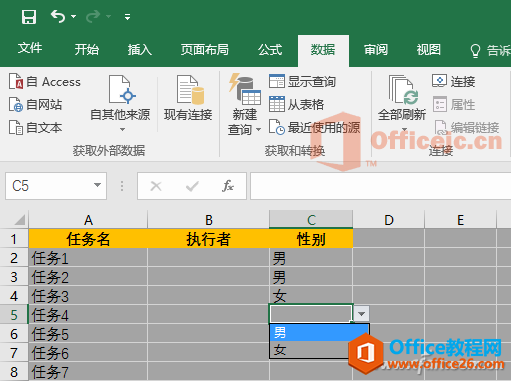Open Customize Quick Access Toolbar dropdown

127,17
